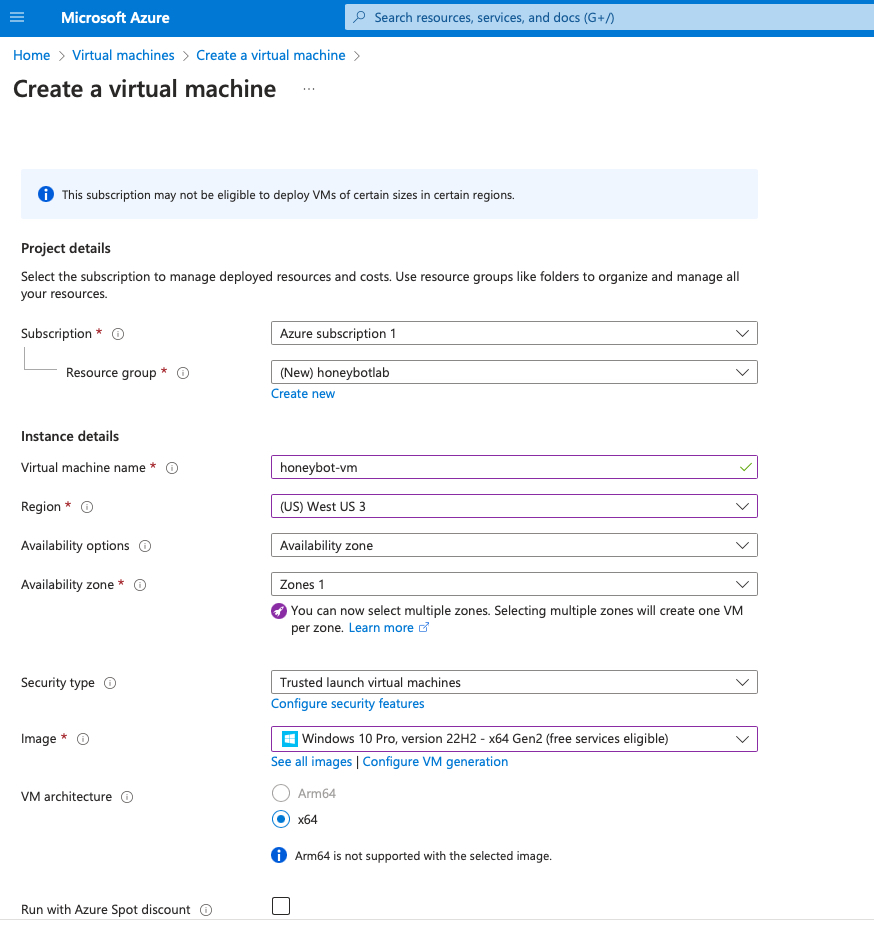Screen dimensions: 874x937
Task: Click the VM architecture info icon
Action: point(127,797)
